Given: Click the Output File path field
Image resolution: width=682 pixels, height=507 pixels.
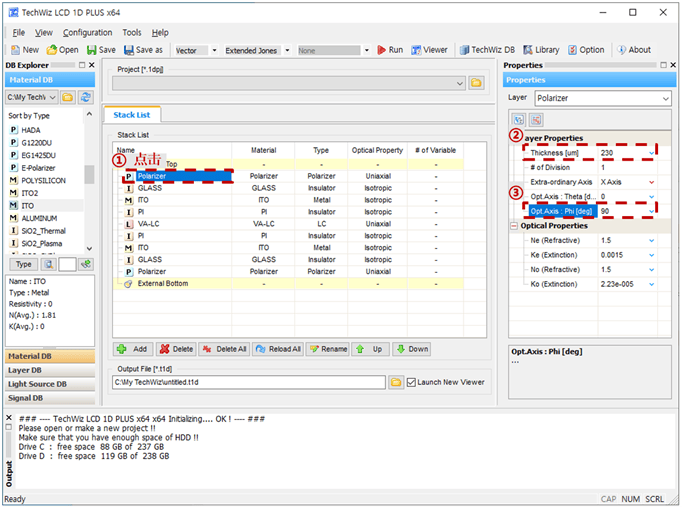Looking at the screenshot, I should (248, 382).
